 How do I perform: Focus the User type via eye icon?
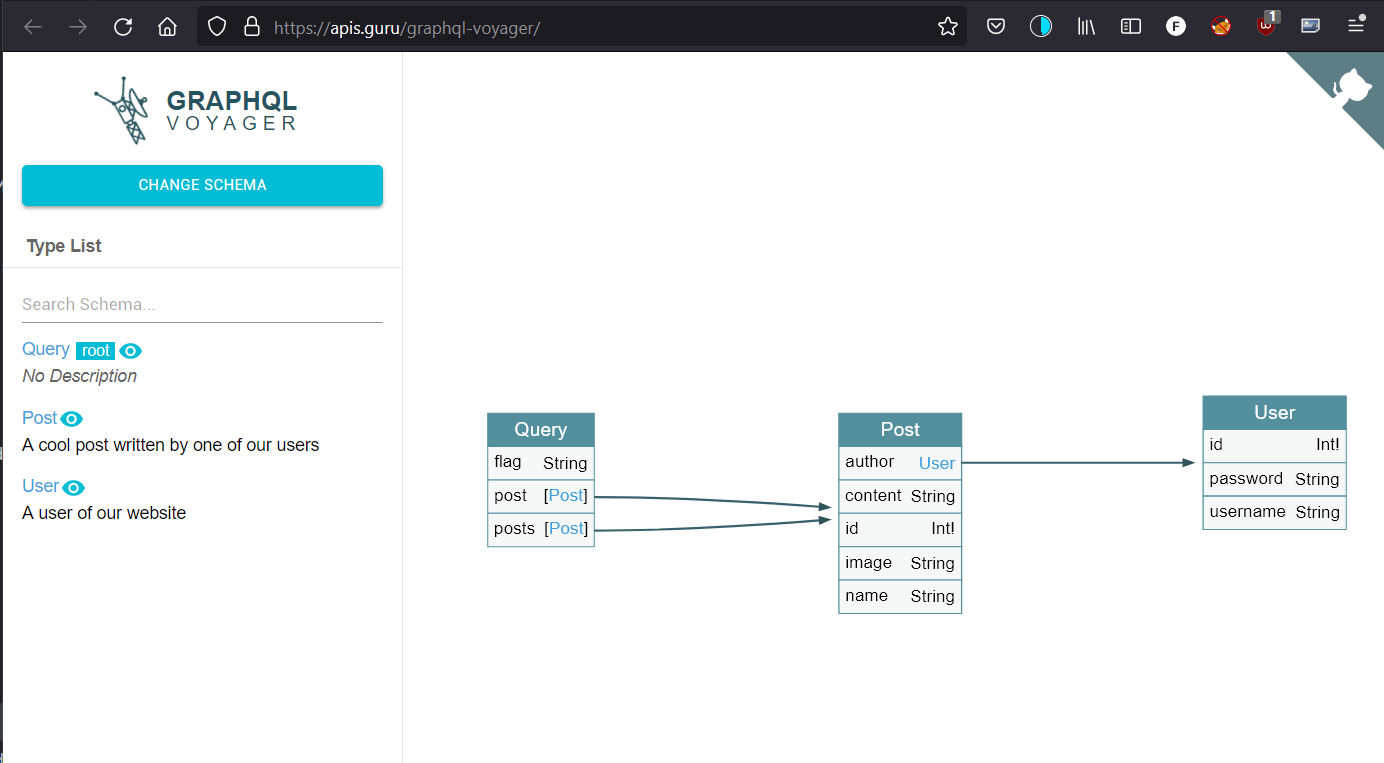click(74, 487)
